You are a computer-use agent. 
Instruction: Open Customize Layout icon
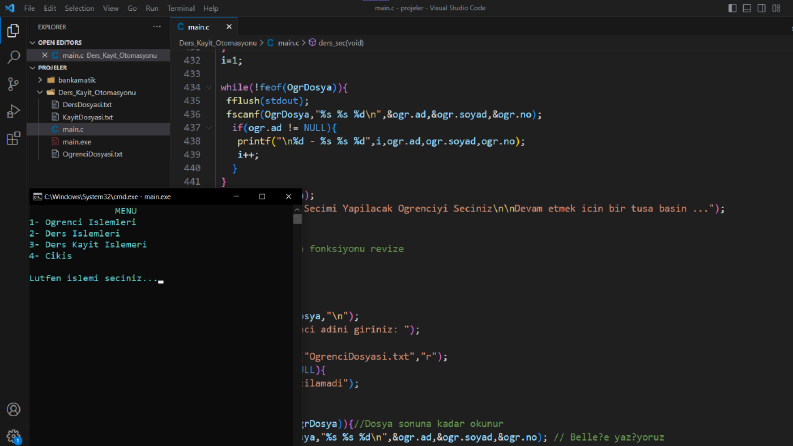tap(776, 8)
